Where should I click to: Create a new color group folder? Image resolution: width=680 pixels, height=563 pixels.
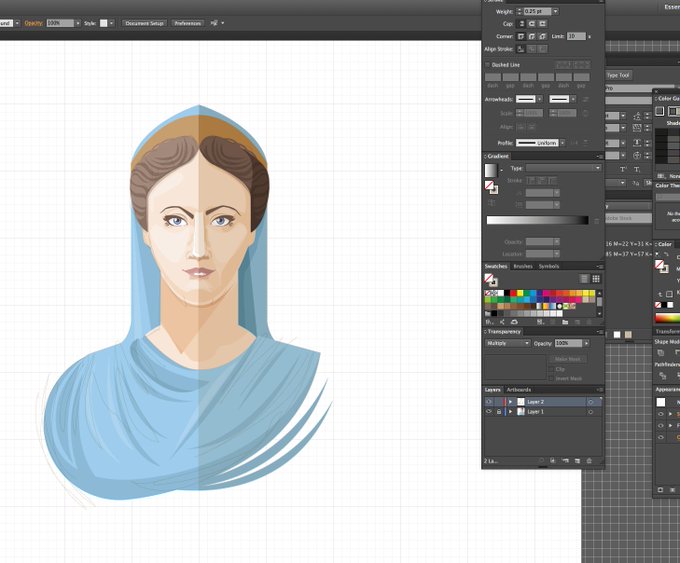click(565, 322)
